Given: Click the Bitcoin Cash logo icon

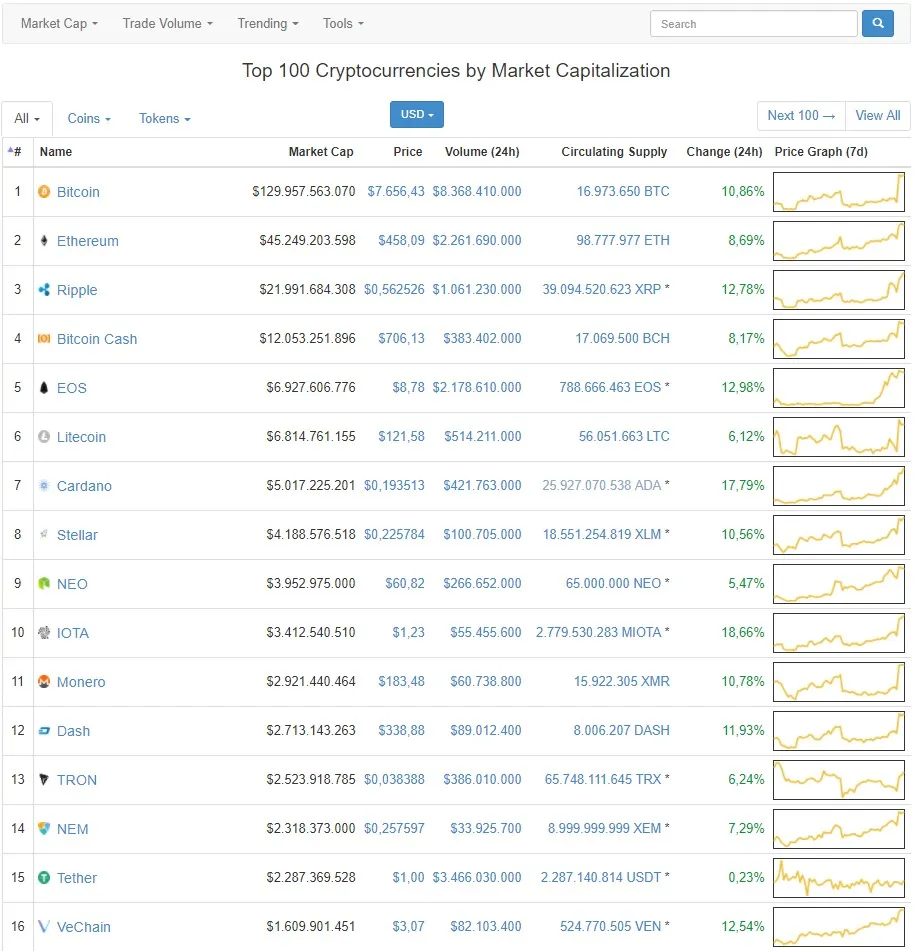Looking at the screenshot, I should (x=44, y=338).
